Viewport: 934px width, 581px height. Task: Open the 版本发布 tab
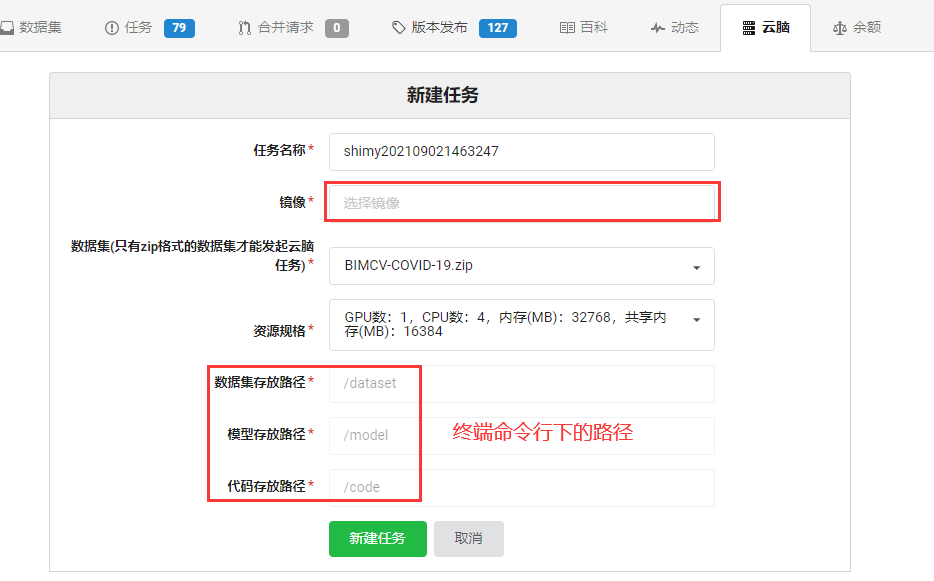[454, 27]
